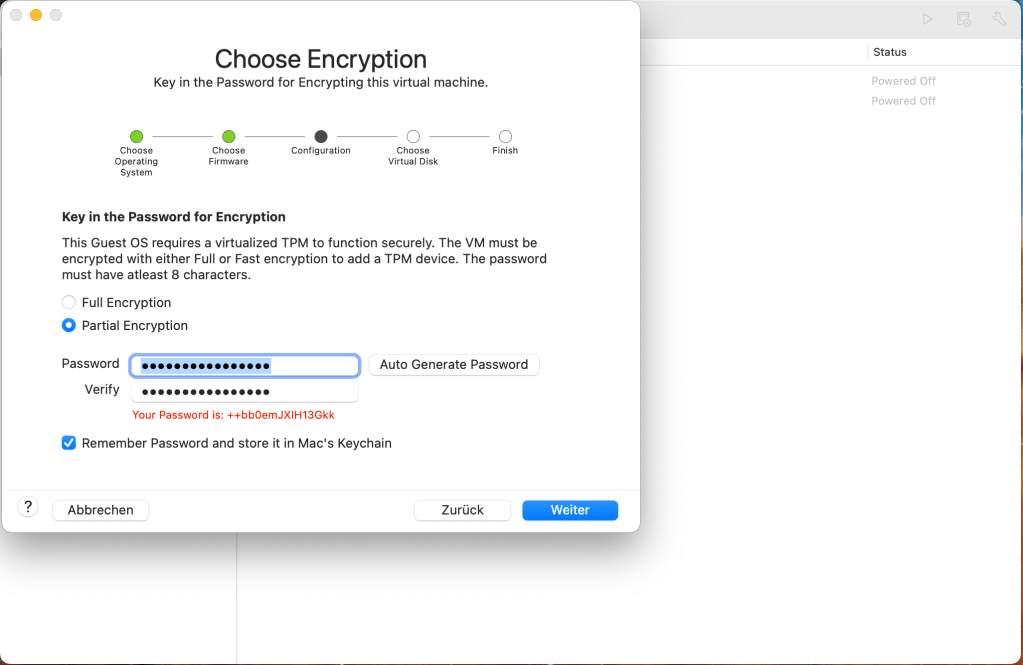Click Auto Generate Password

pyautogui.click(x=453, y=364)
